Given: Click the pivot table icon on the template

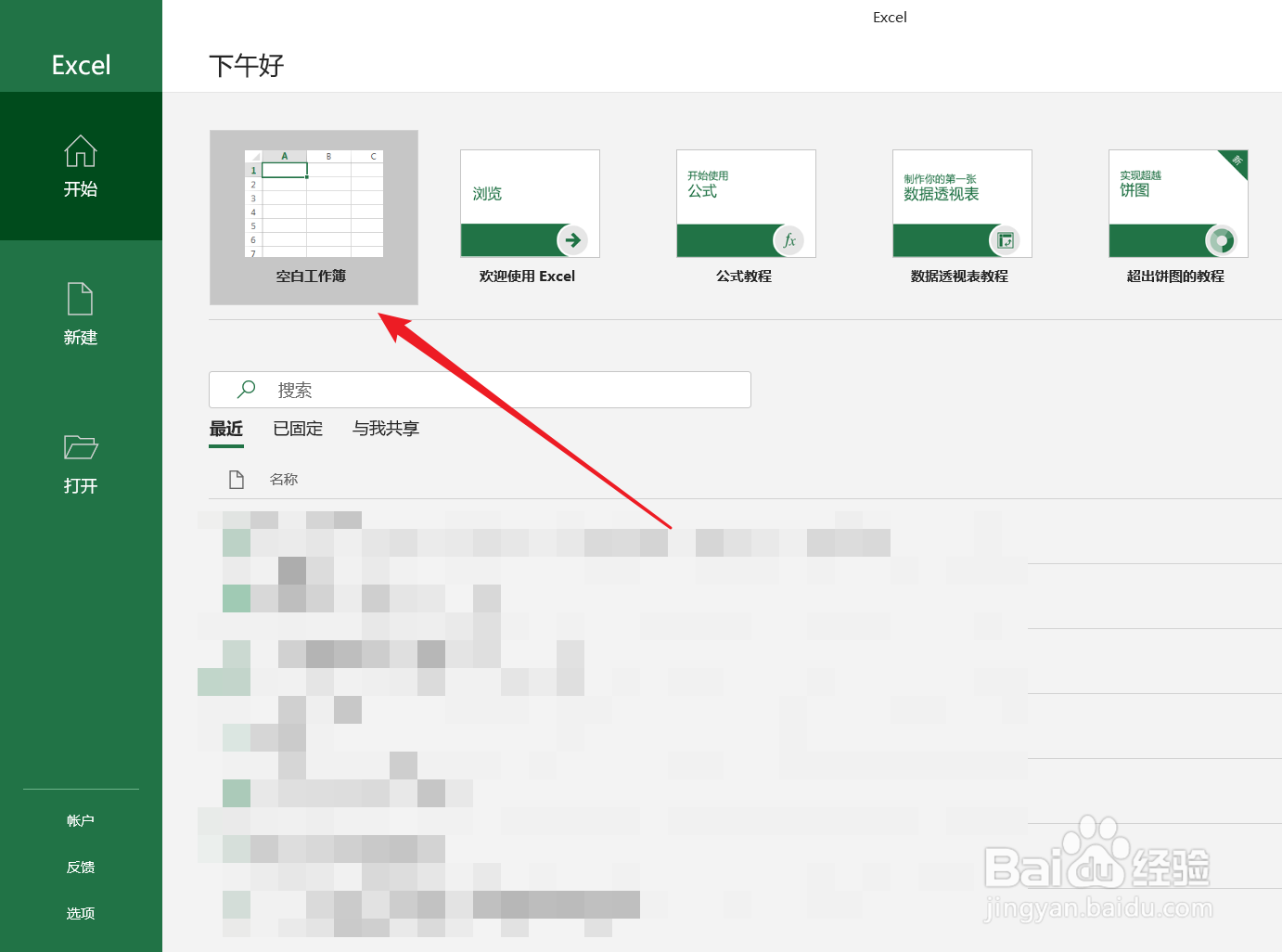Looking at the screenshot, I should [1006, 240].
